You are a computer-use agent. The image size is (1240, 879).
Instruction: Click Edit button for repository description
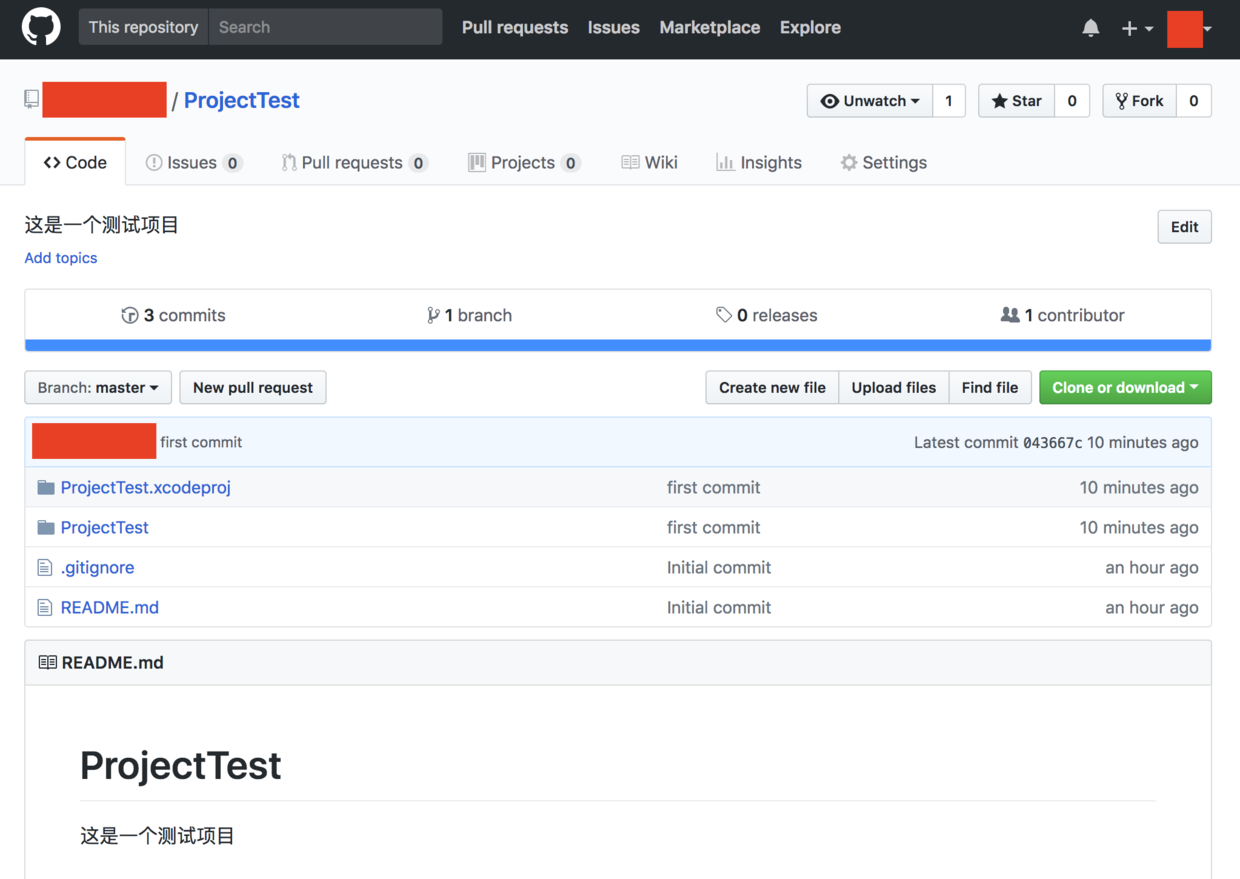[x=1184, y=227]
